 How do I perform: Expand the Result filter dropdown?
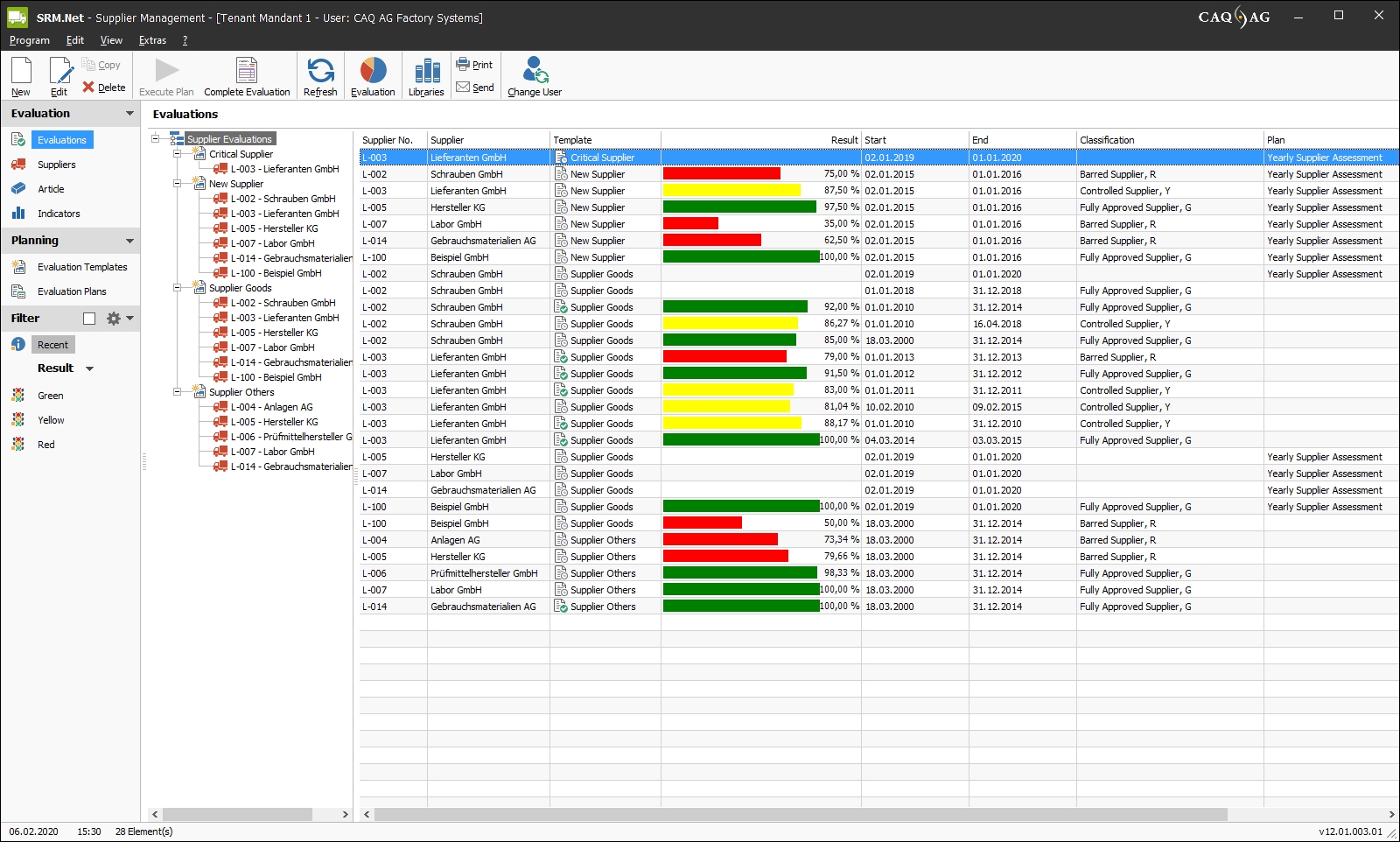(x=89, y=368)
